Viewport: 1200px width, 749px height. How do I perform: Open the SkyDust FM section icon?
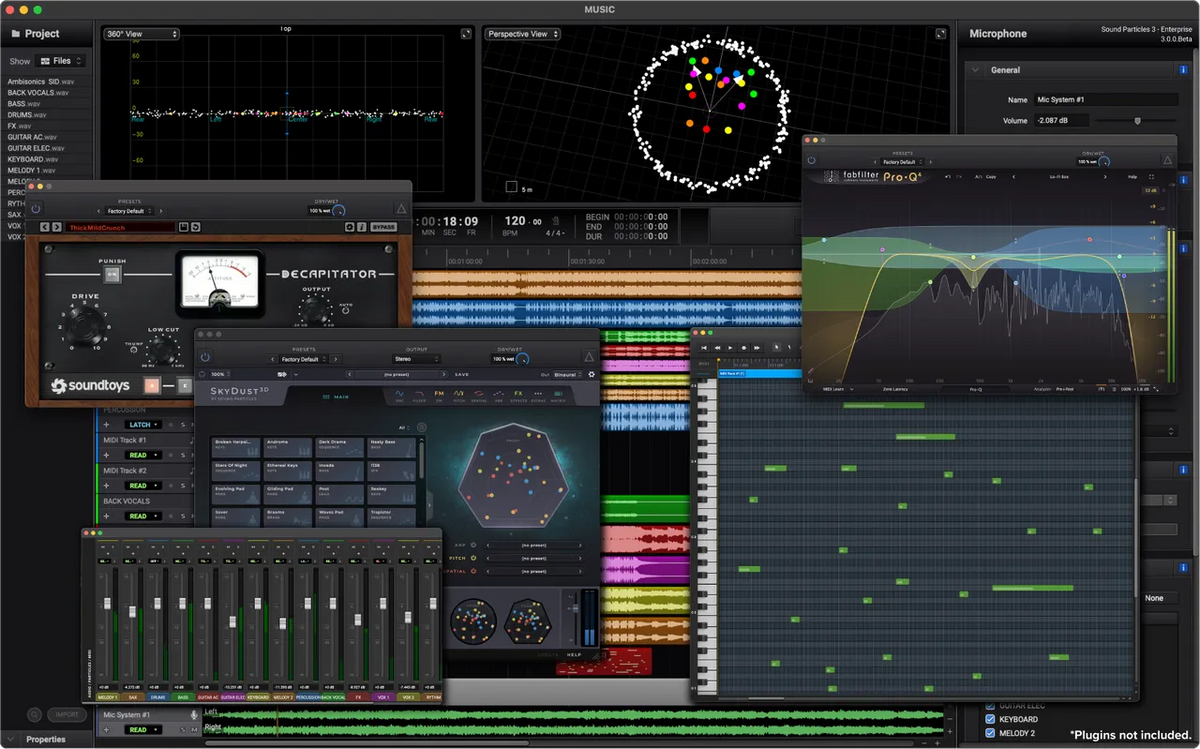pyautogui.click(x=441, y=394)
